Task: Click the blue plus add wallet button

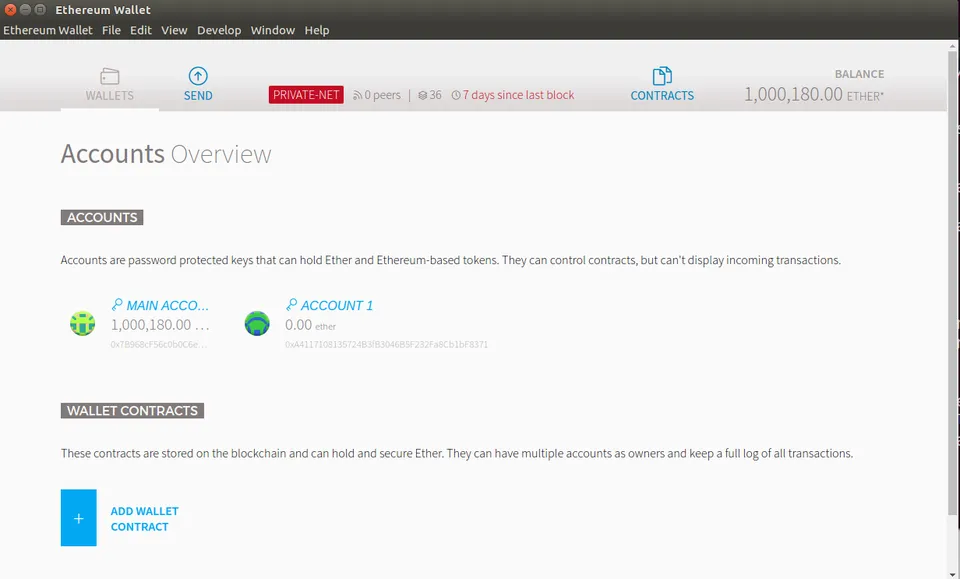Action: pyautogui.click(x=78, y=518)
